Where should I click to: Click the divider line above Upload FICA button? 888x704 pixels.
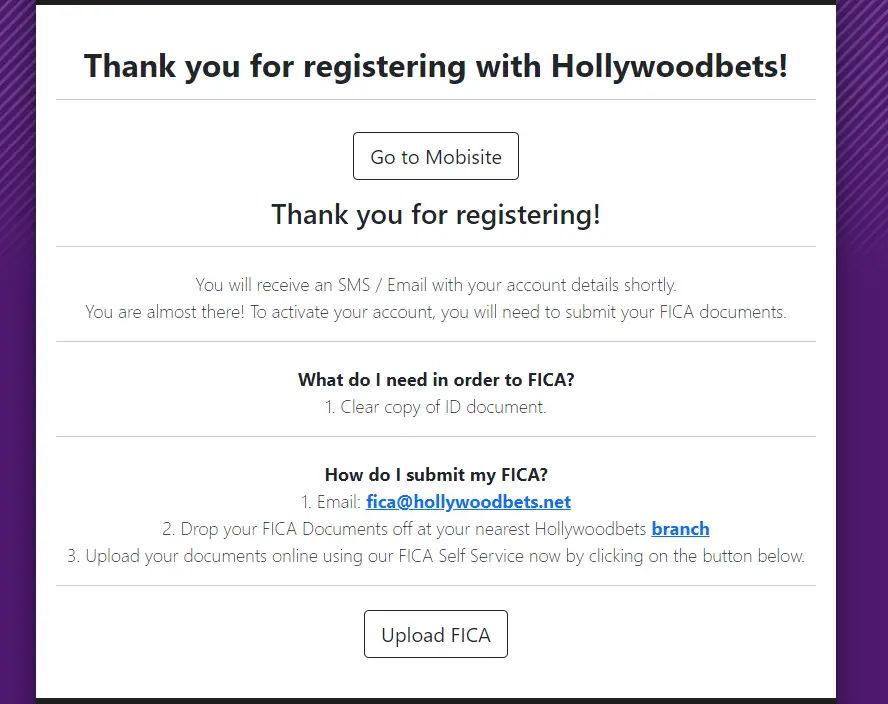(x=436, y=585)
